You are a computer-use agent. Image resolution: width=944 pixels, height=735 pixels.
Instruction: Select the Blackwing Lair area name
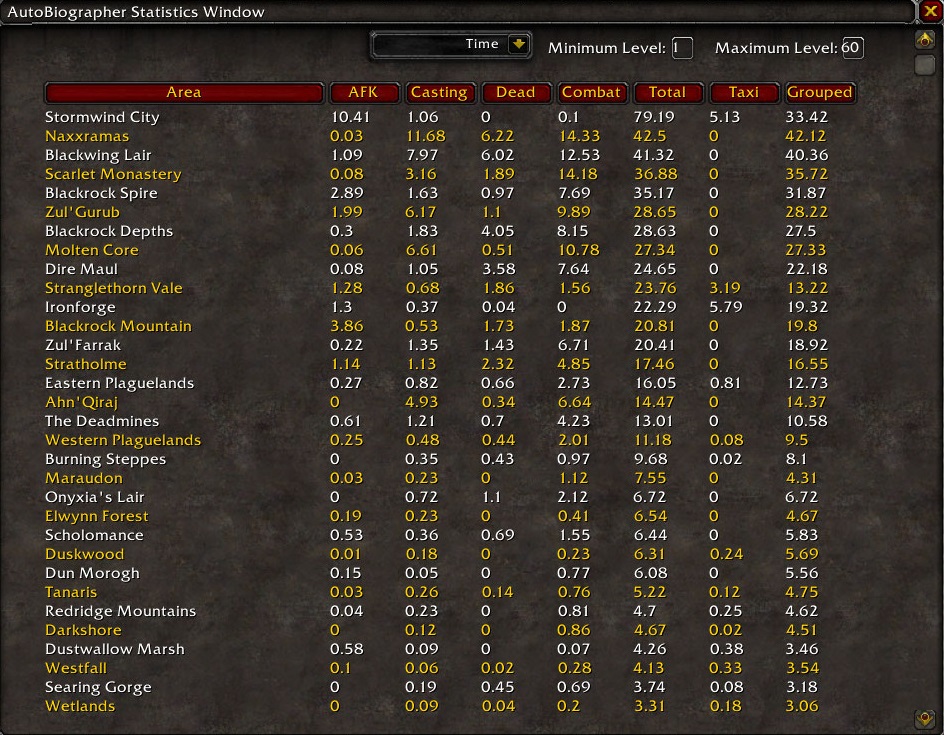coord(98,155)
